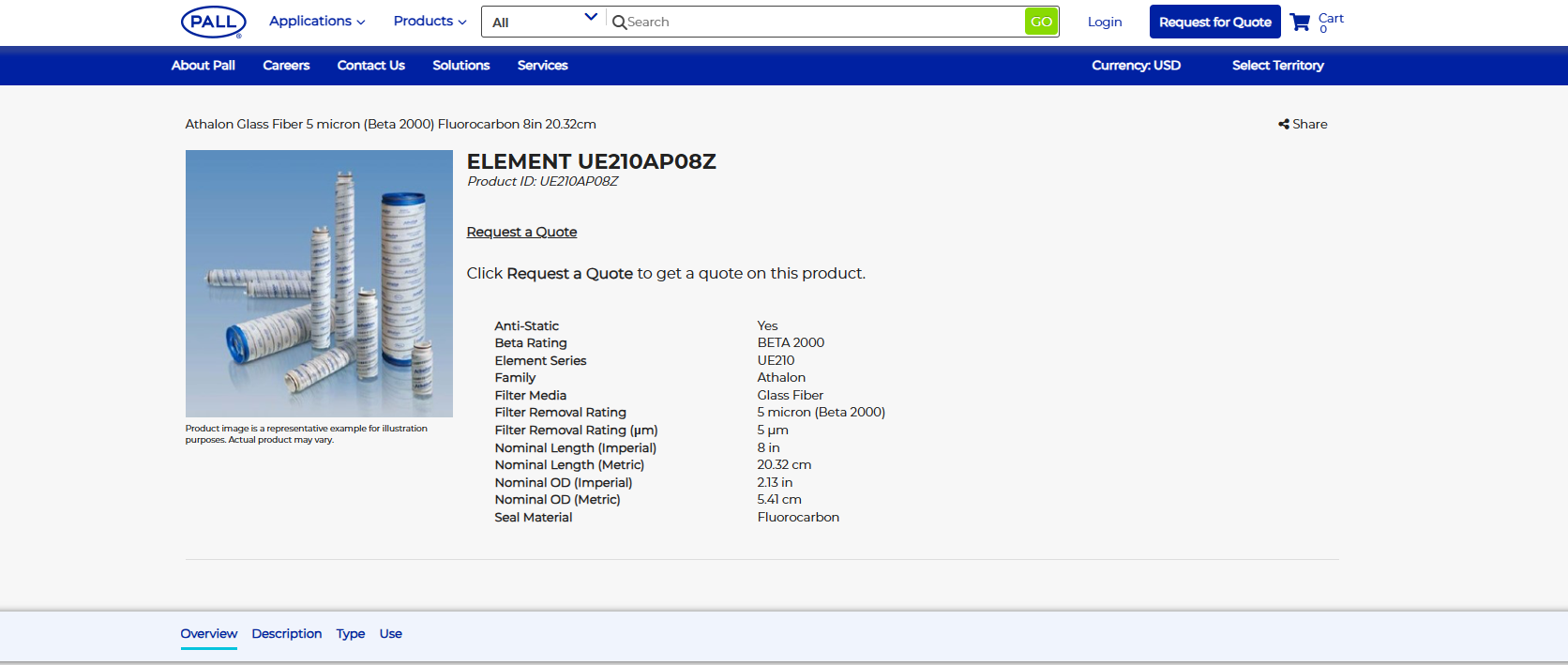Click the Fluorocarbon seal material value
The image size is (1568, 665).
[x=798, y=518]
